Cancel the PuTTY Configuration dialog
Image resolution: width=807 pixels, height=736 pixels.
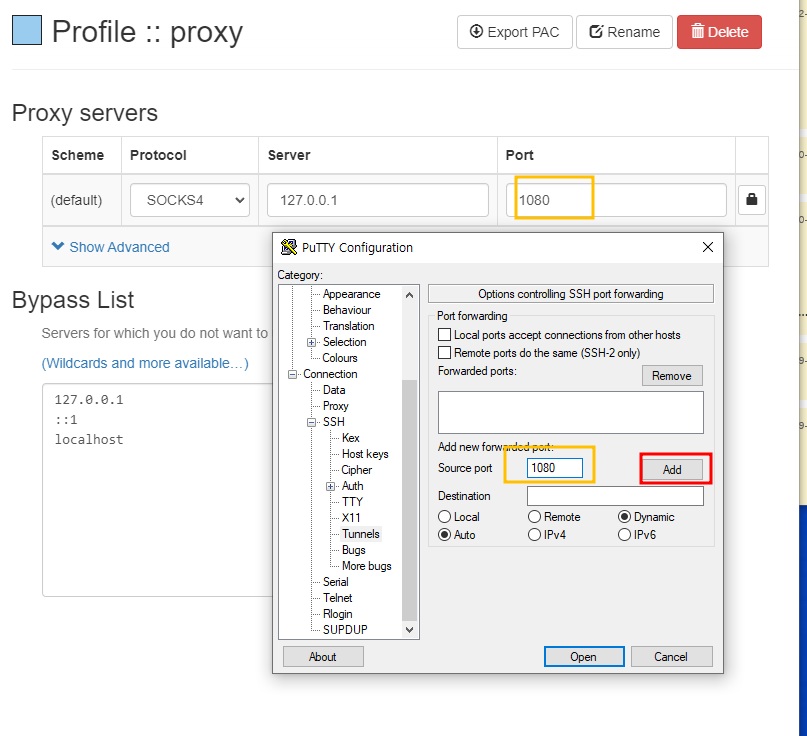point(671,657)
